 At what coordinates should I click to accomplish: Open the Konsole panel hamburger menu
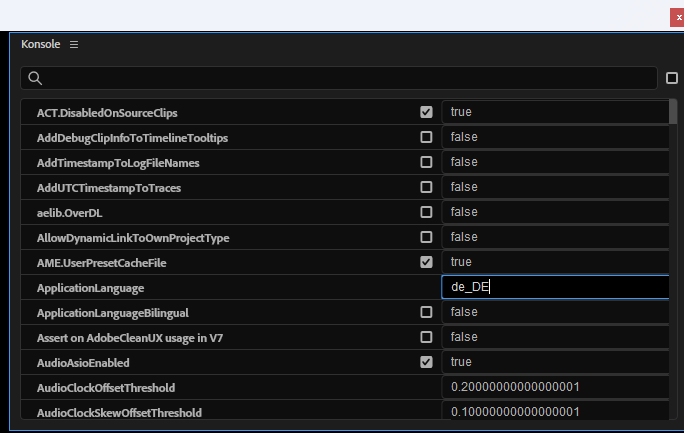pyautogui.click(x=74, y=45)
